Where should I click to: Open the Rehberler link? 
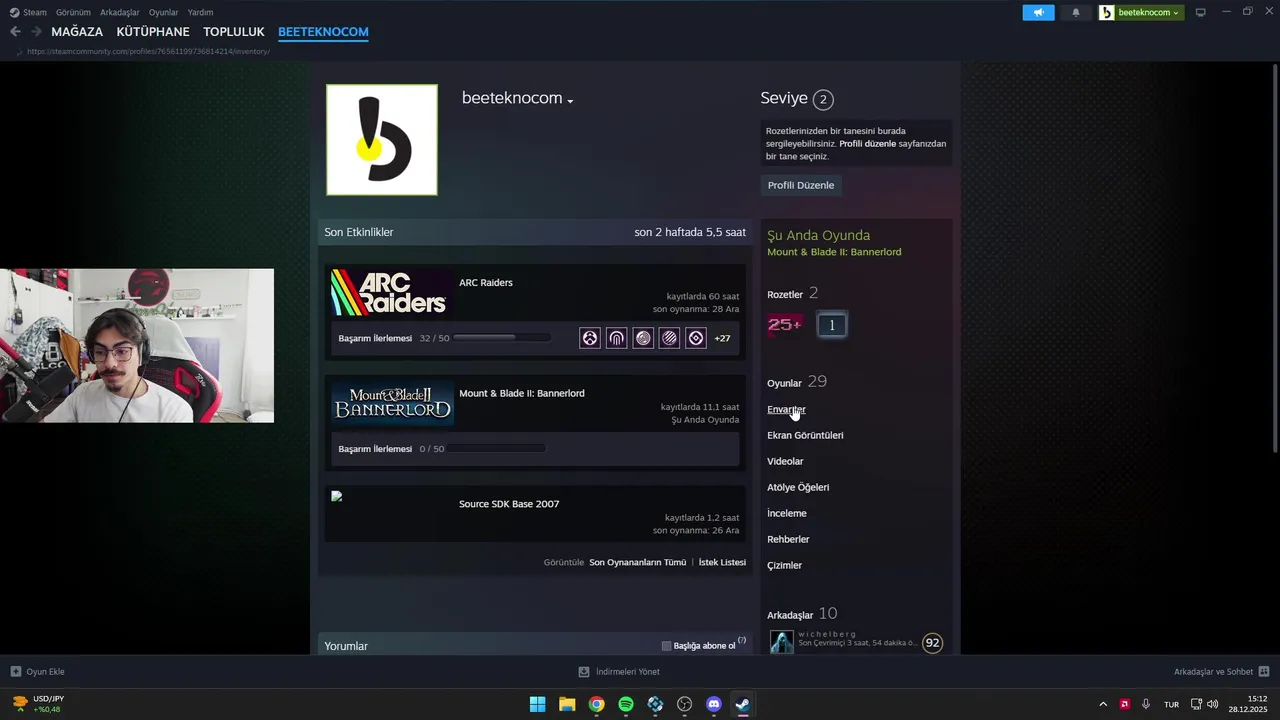788,539
